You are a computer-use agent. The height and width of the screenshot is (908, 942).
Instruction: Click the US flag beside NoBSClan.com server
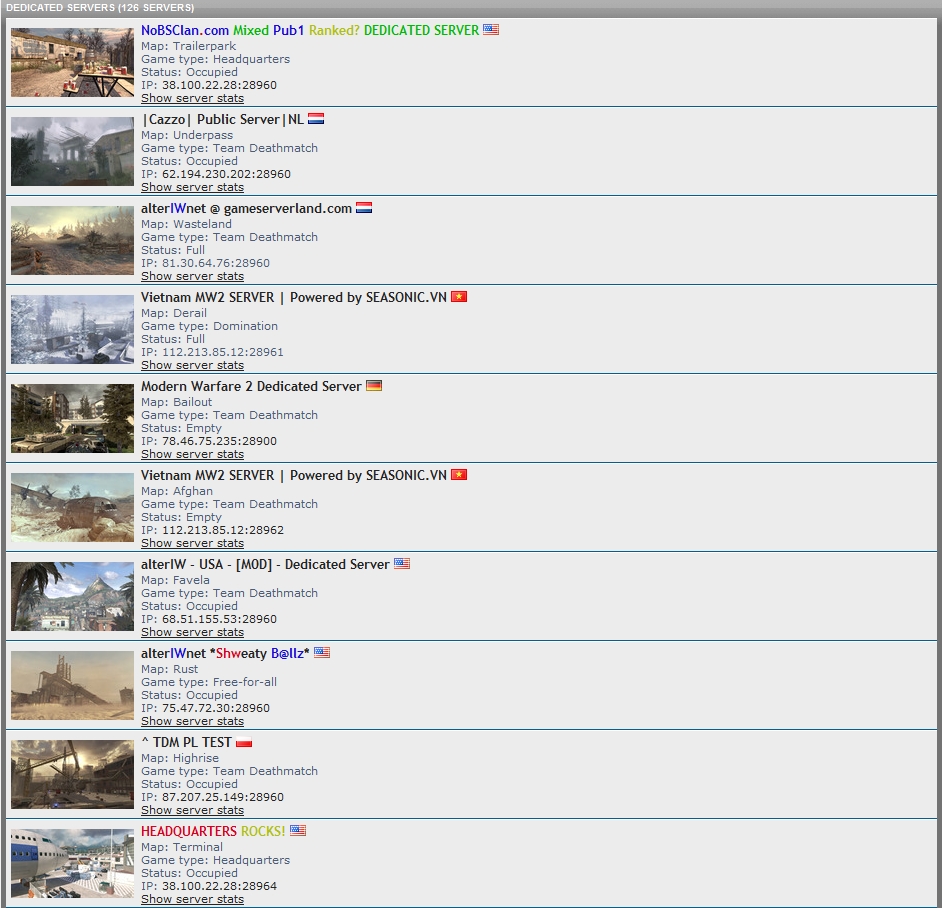[x=491, y=30]
